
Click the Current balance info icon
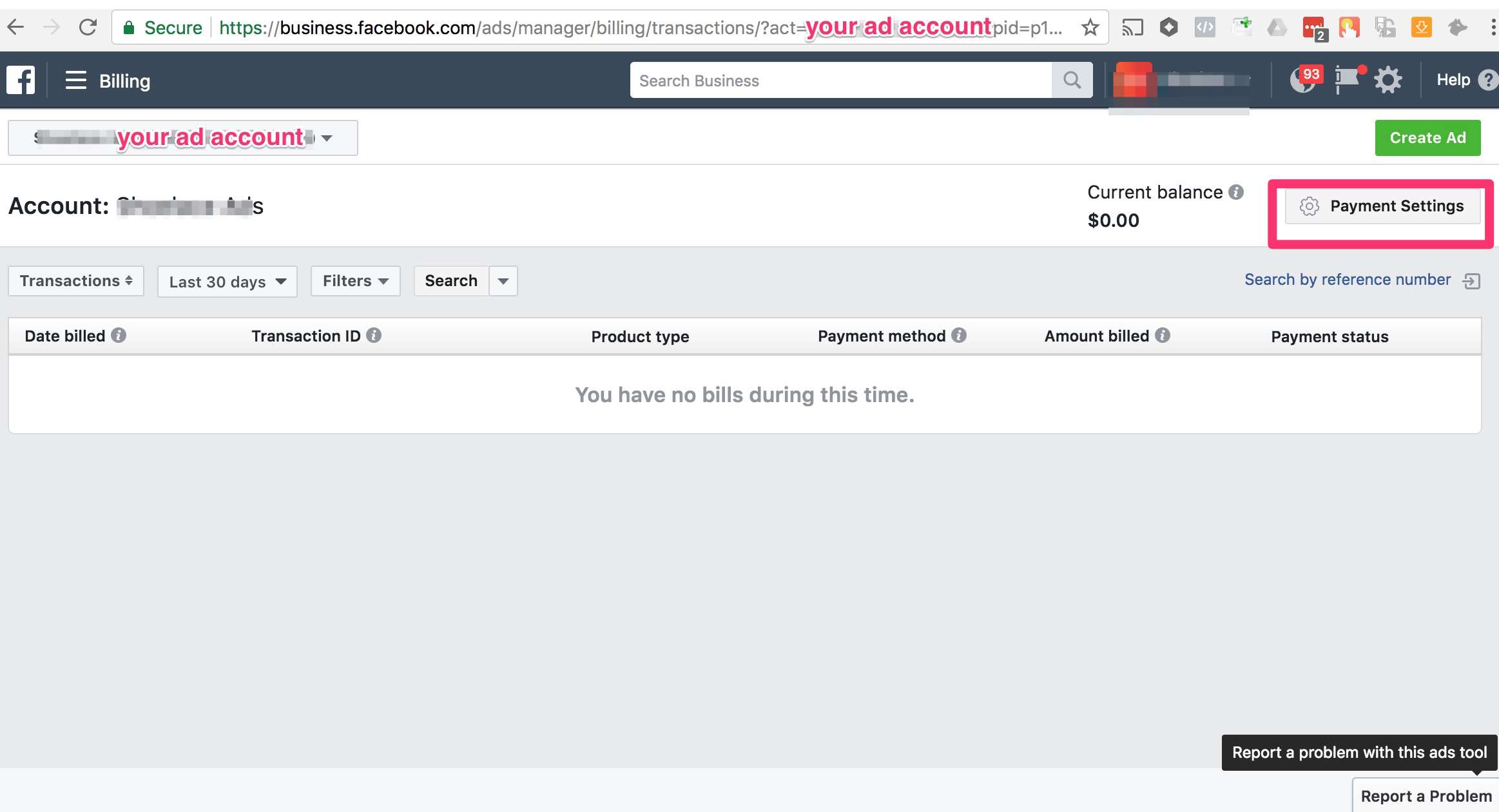click(x=1236, y=192)
